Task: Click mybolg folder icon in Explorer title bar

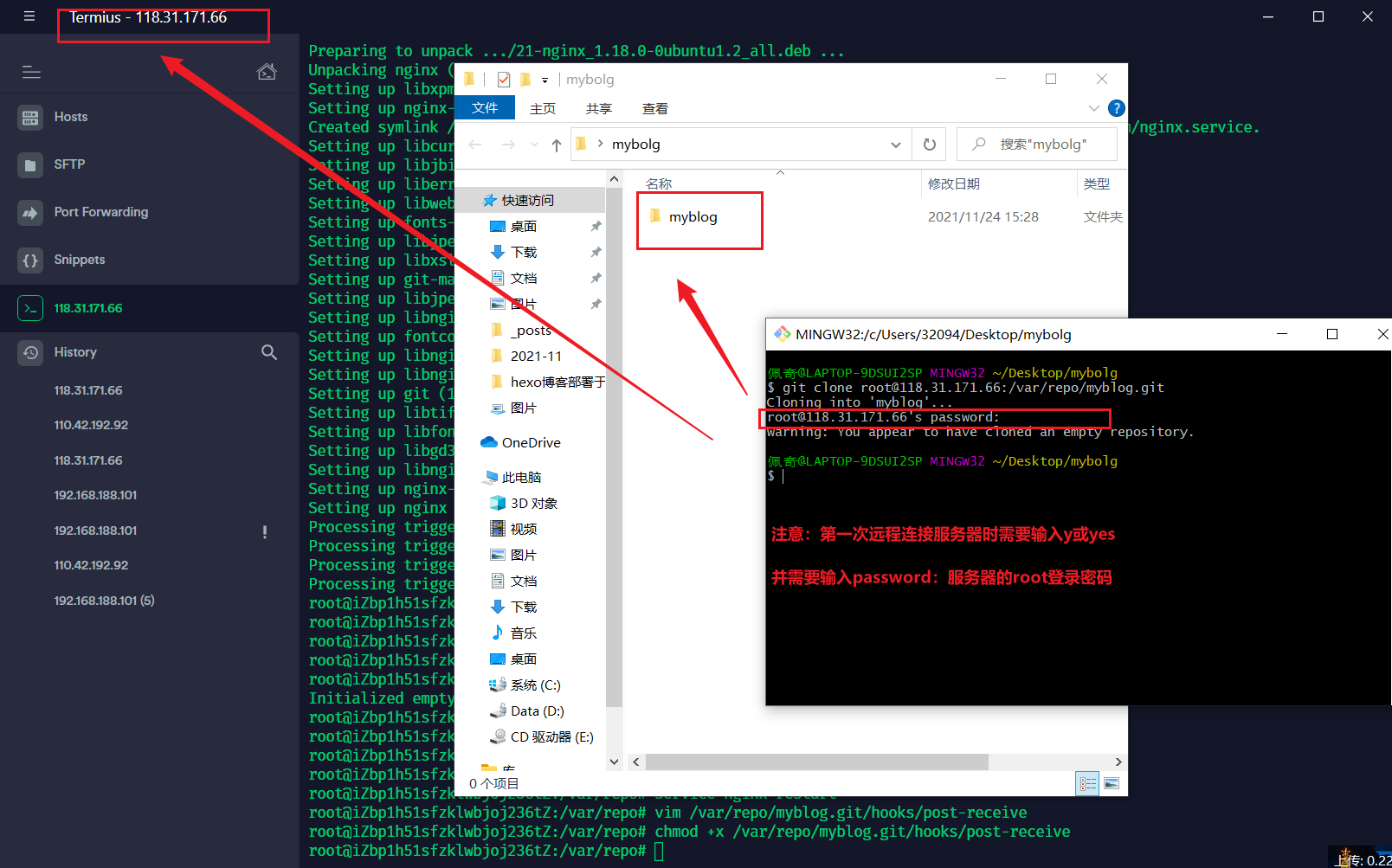Action: [x=469, y=80]
